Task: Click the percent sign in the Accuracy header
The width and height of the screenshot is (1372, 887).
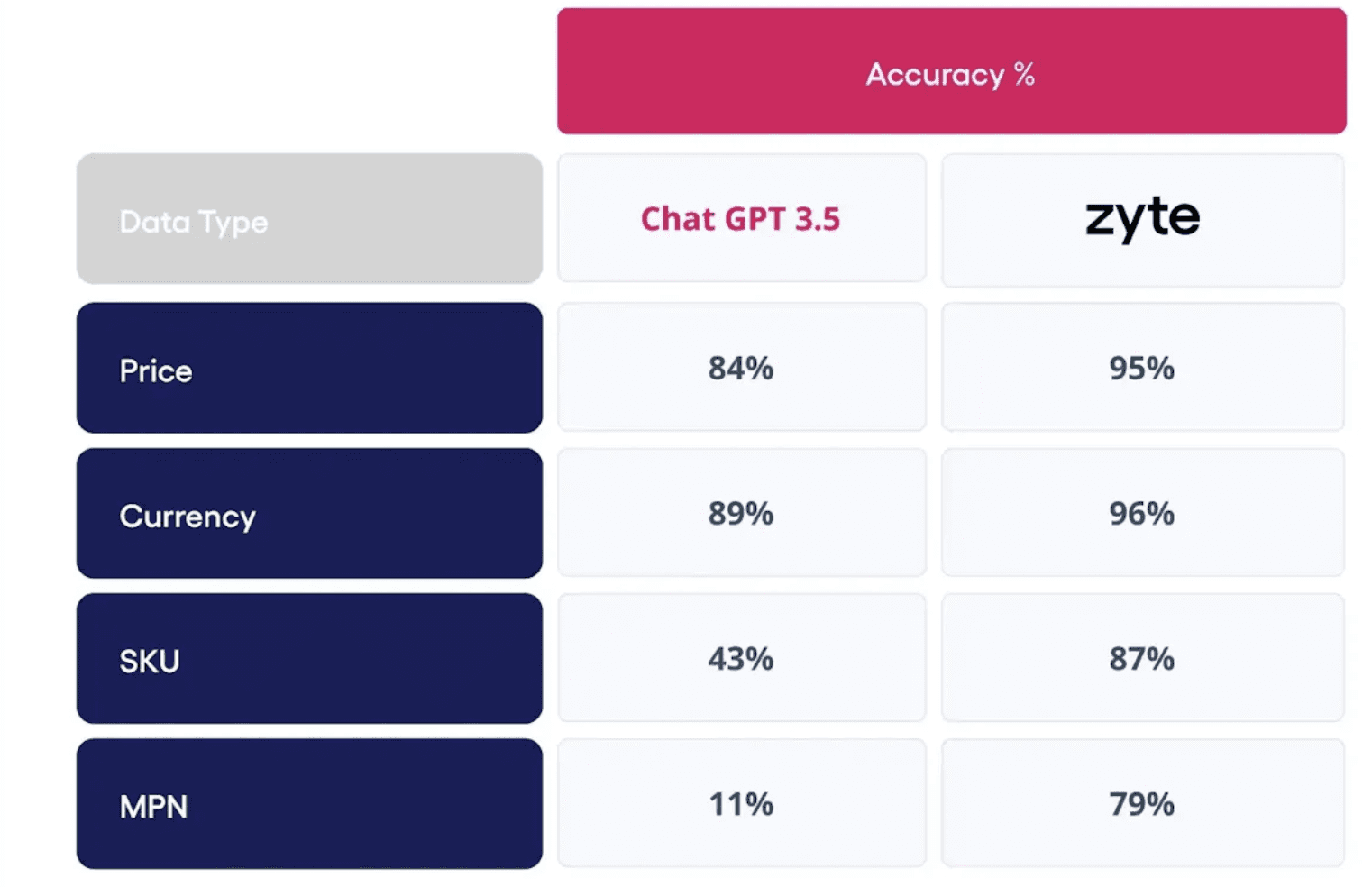Action: pyautogui.click(x=1024, y=74)
